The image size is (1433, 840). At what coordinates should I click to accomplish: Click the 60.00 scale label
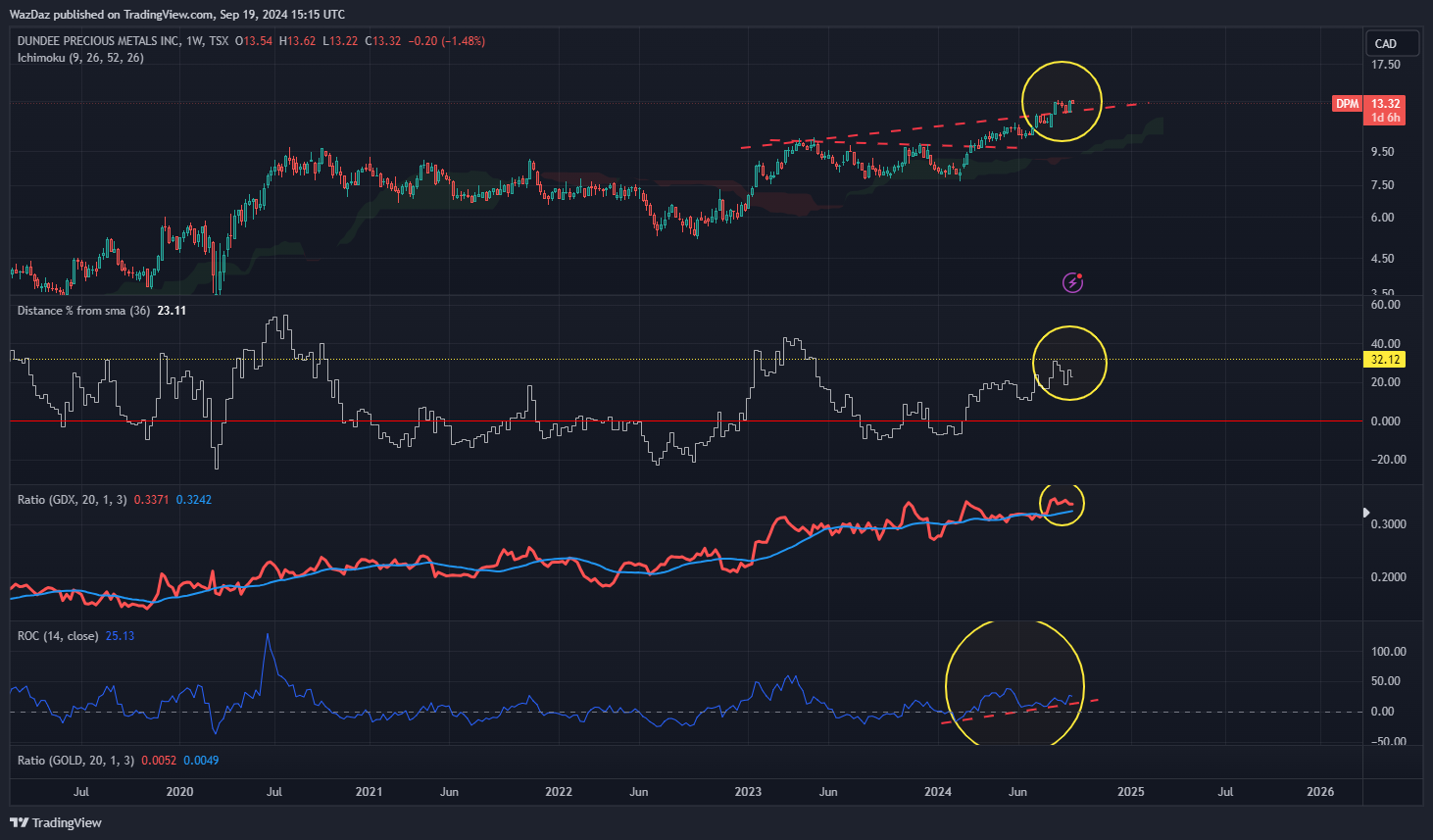coord(1385,305)
